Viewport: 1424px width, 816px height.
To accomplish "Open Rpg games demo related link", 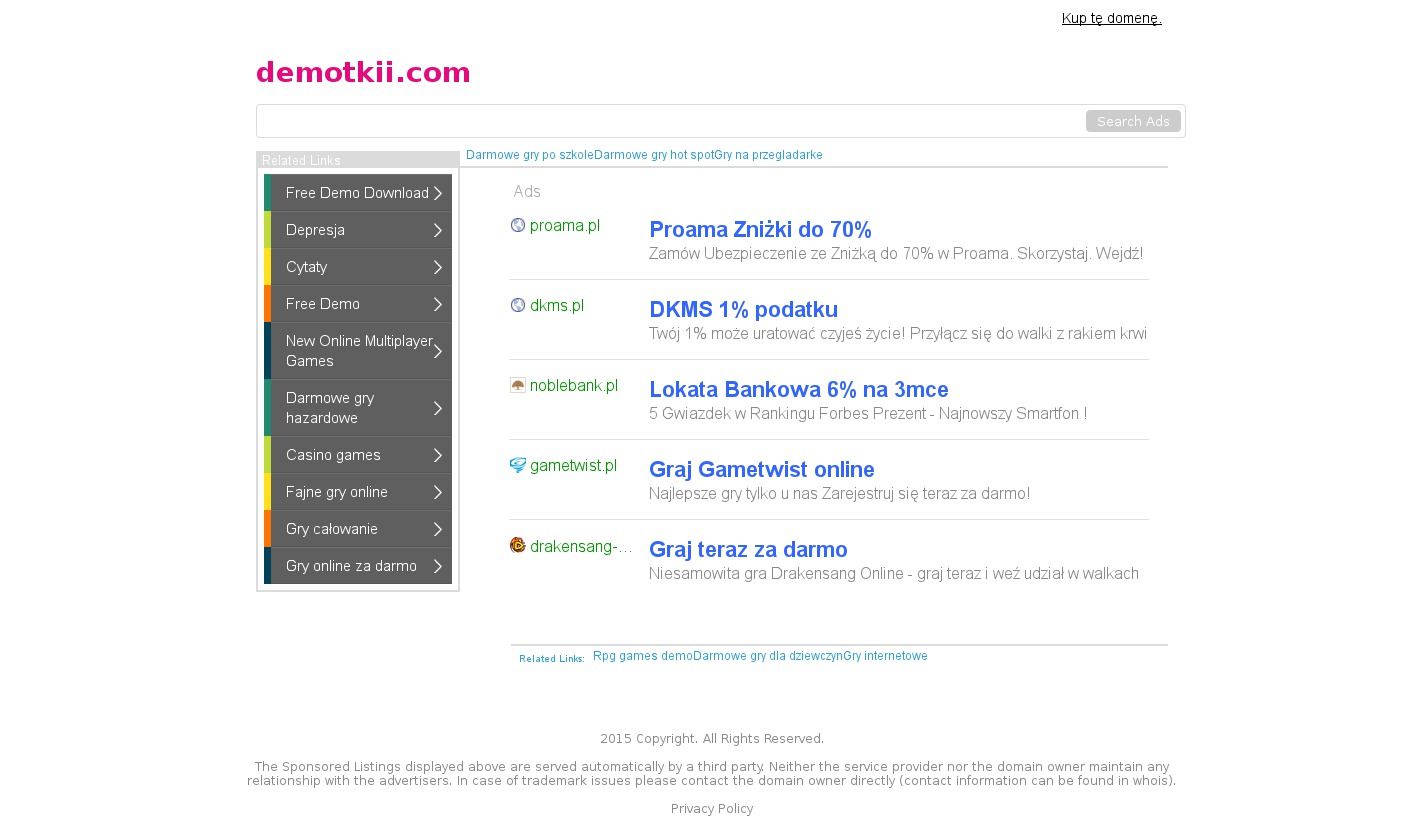I will [x=643, y=656].
